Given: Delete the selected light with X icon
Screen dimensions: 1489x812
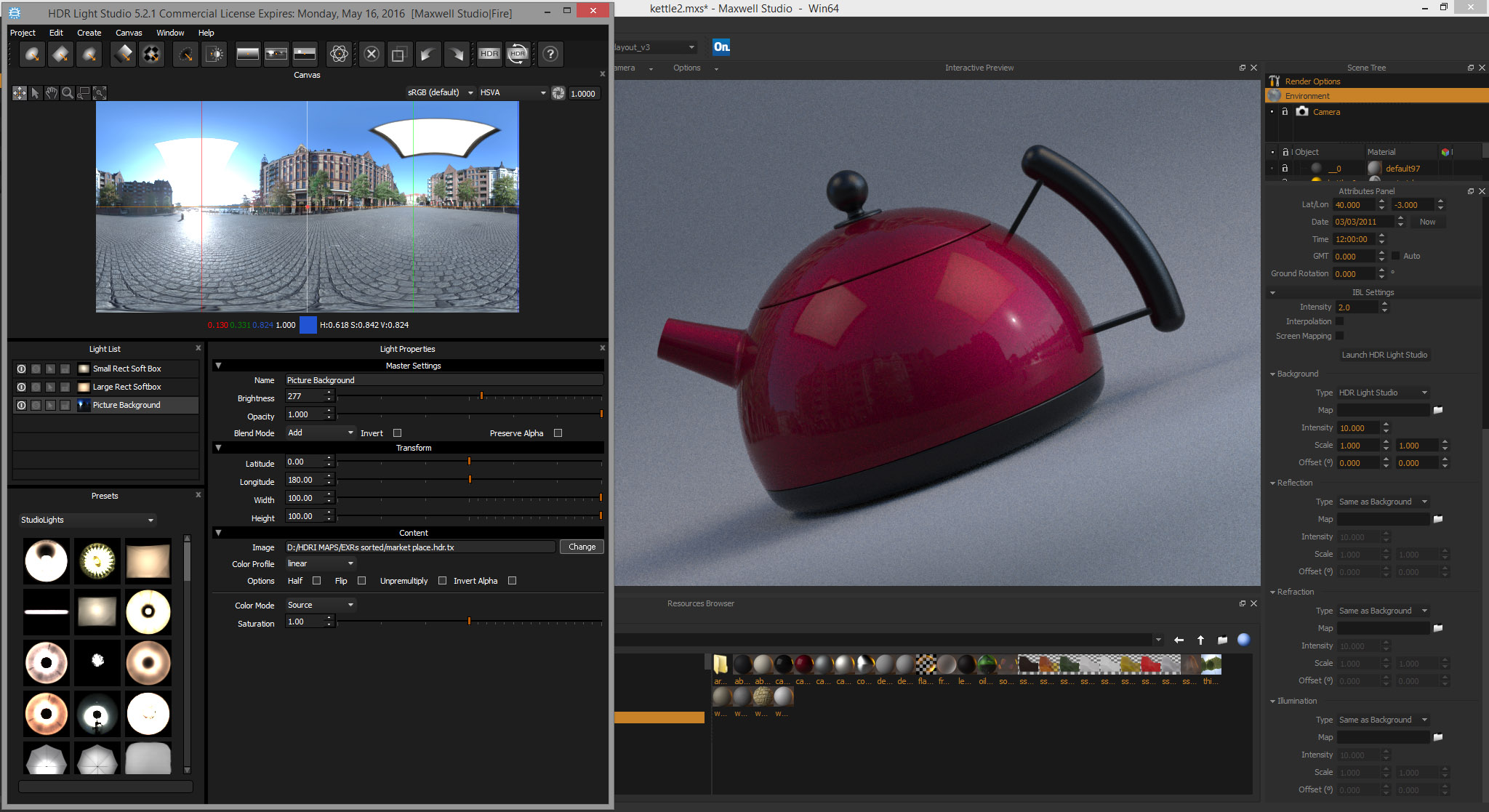Looking at the screenshot, I should coord(372,55).
